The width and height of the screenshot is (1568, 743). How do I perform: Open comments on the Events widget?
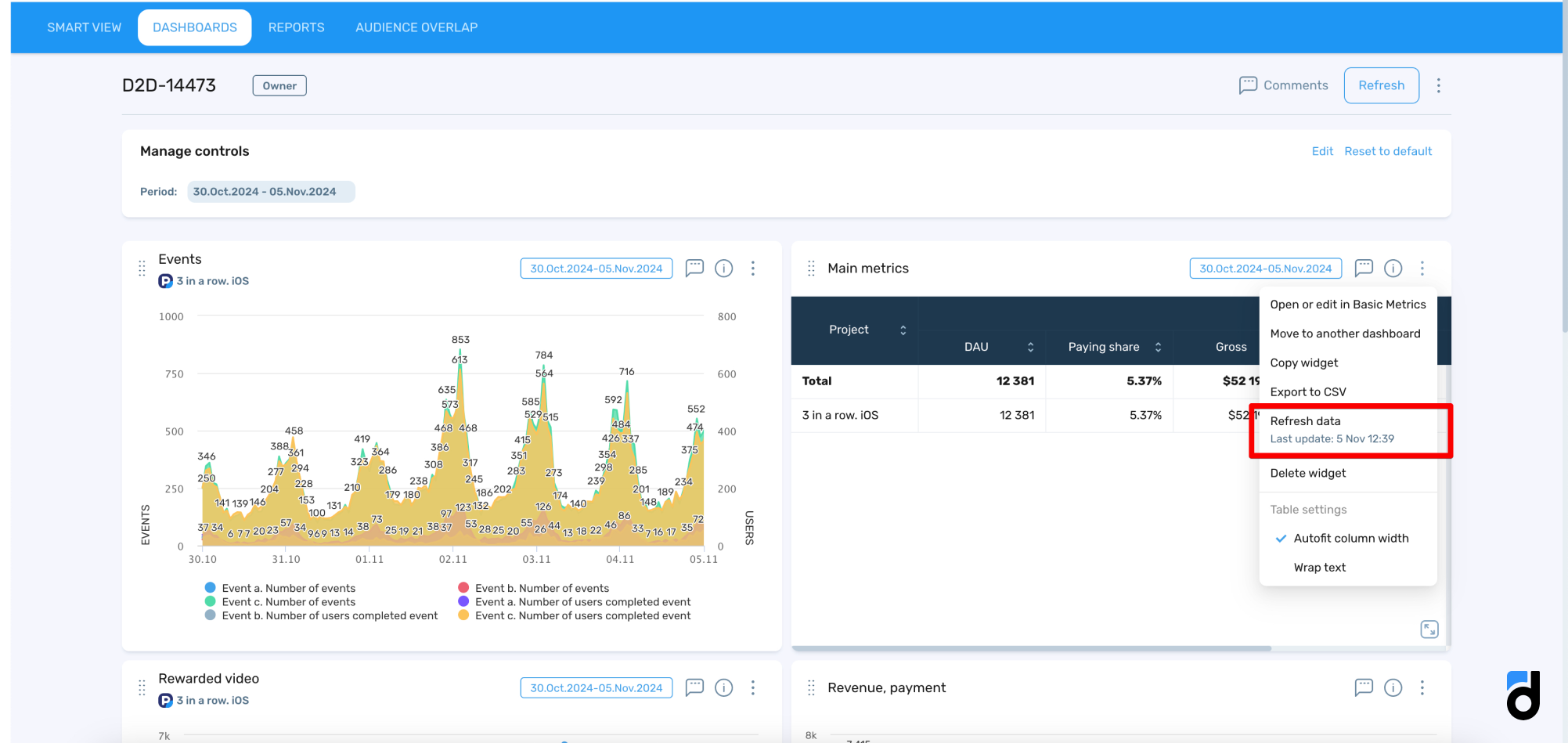coord(694,268)
